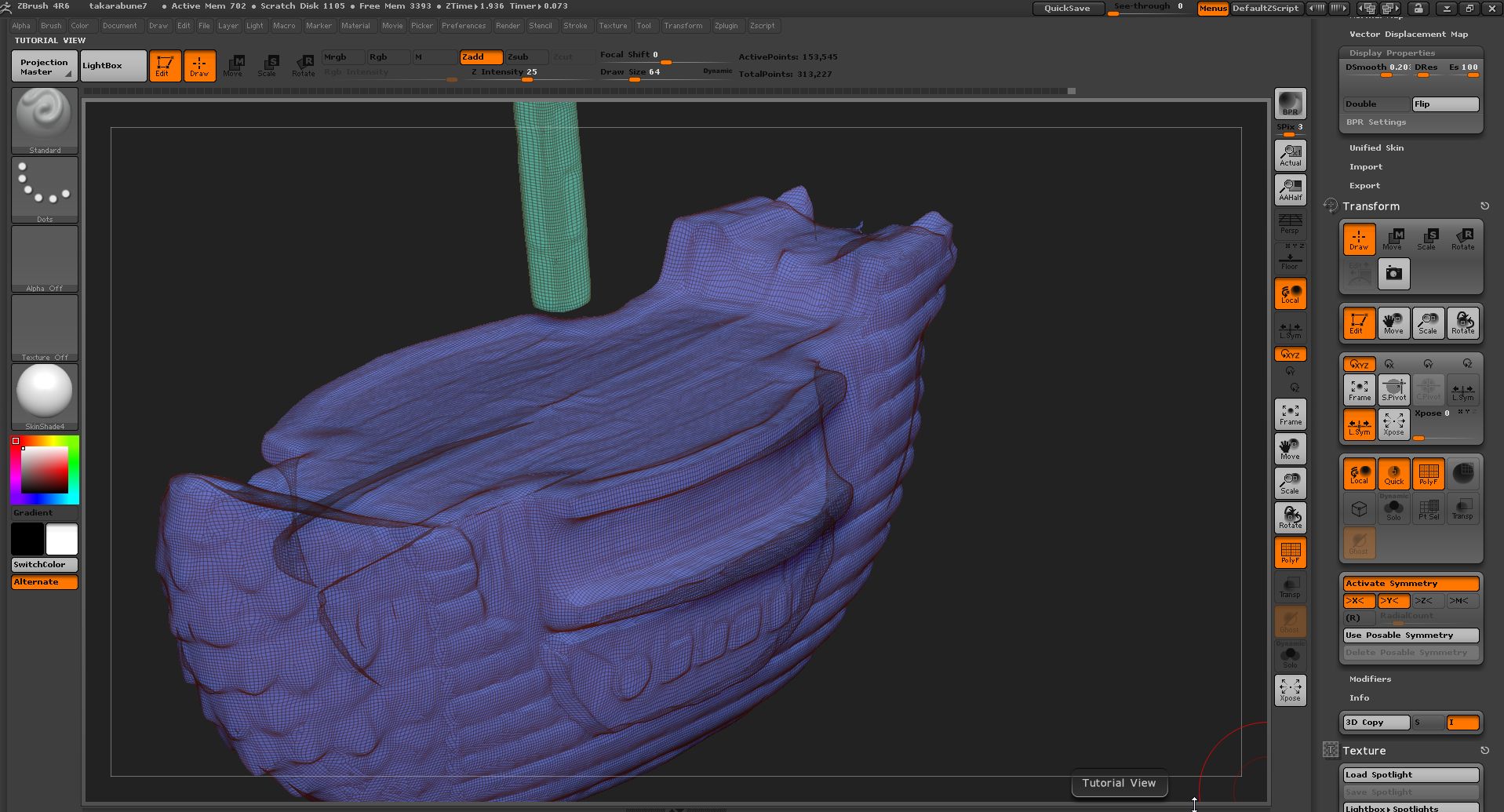The width and height of the screenshot is (1504, 812).
Task: Click the Xpose icon in Transform palette
Action: [x=1393, y=424]
